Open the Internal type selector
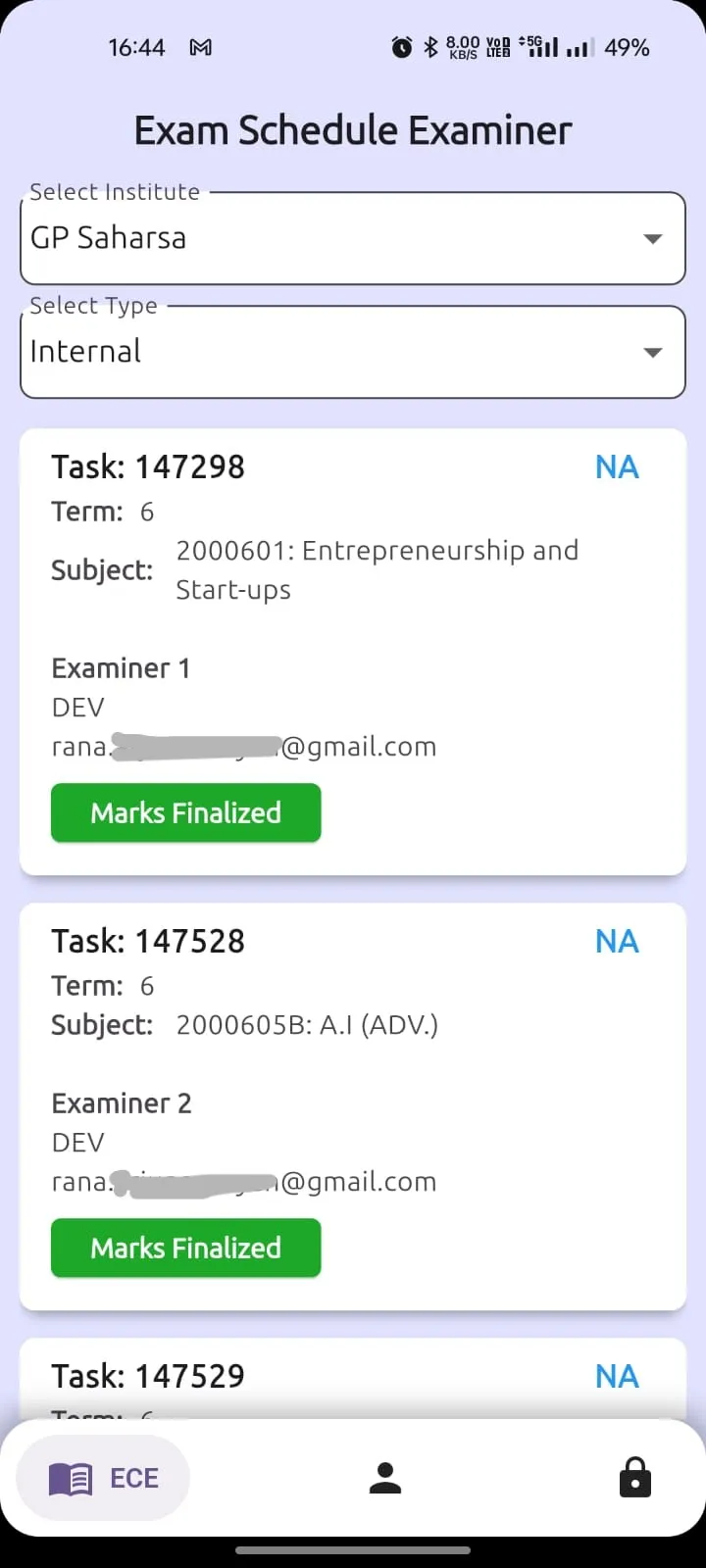Image resolution: width=706 pixels, height=1568 pixels. click(x=353, y=352)
